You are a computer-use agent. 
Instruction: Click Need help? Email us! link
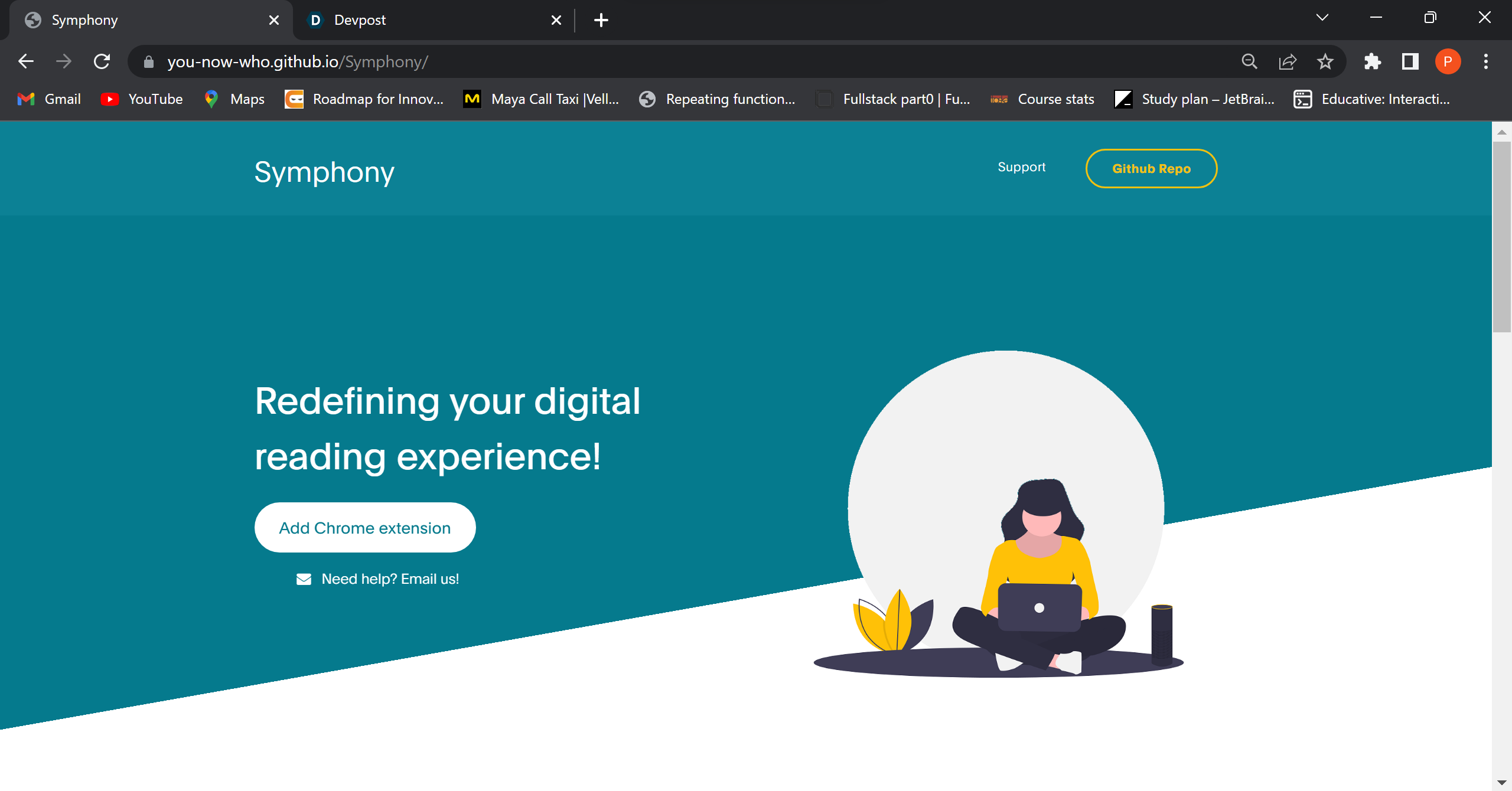tap(390, 579)
